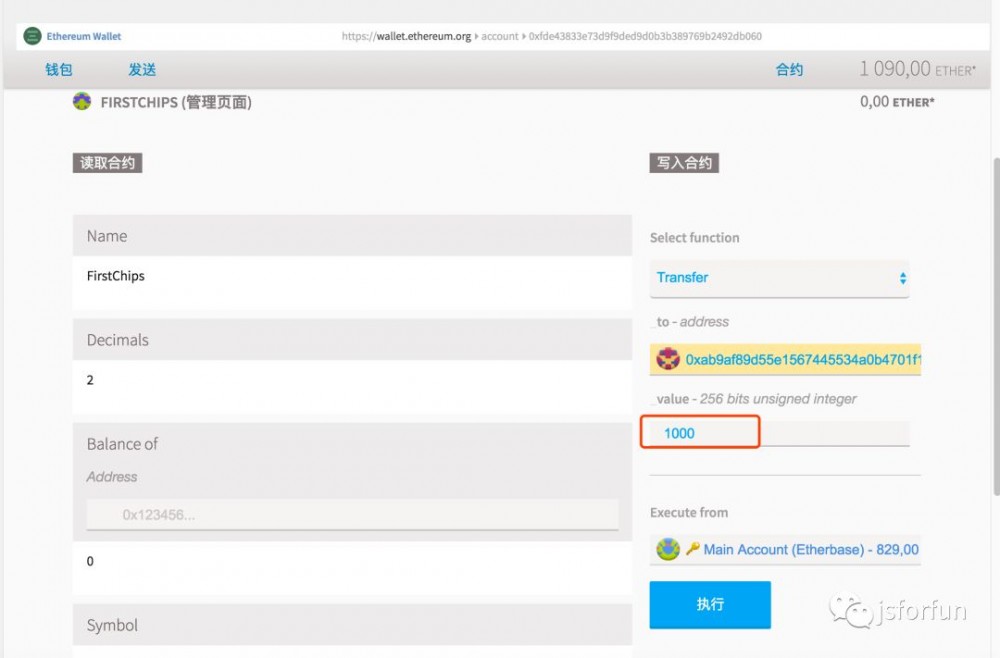Click the stepper arrows on the Transfer selector
The height and width of the screenshot is (658, 1000).
click(x=901, y=277)
